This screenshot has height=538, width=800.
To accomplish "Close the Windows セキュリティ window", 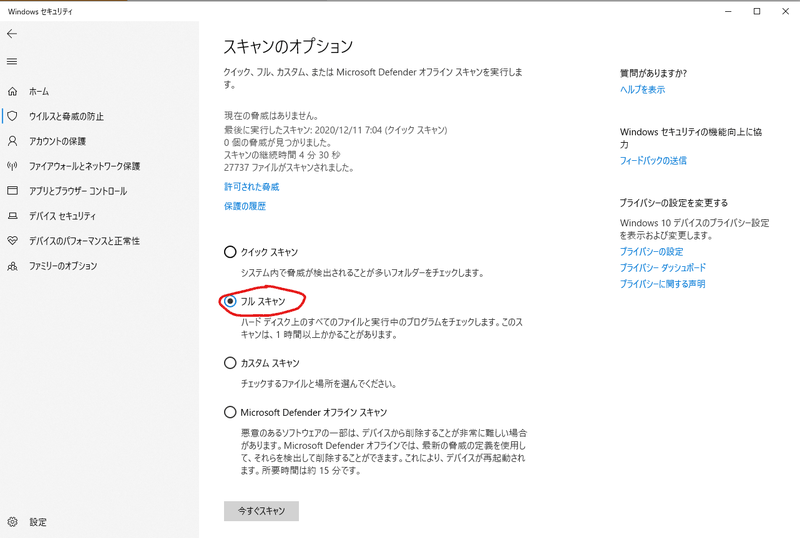I will (785, 11).
